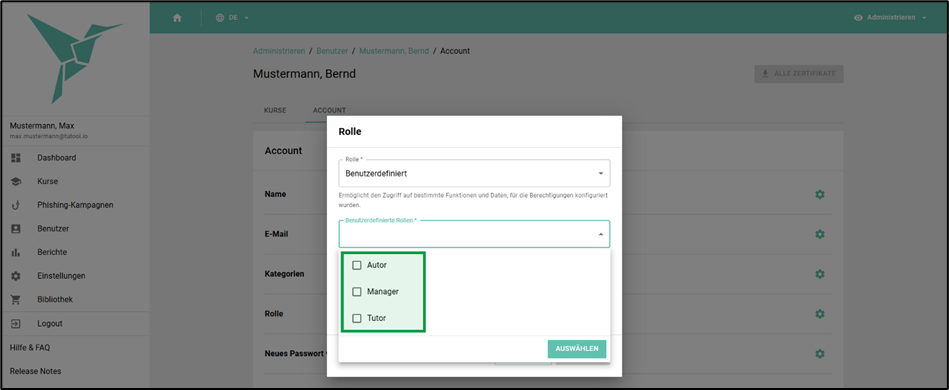Image resolution: width=949 pixels, height=390 pixels.
Task: Check the Tutor checkbox
Action: tap(357, 318)
